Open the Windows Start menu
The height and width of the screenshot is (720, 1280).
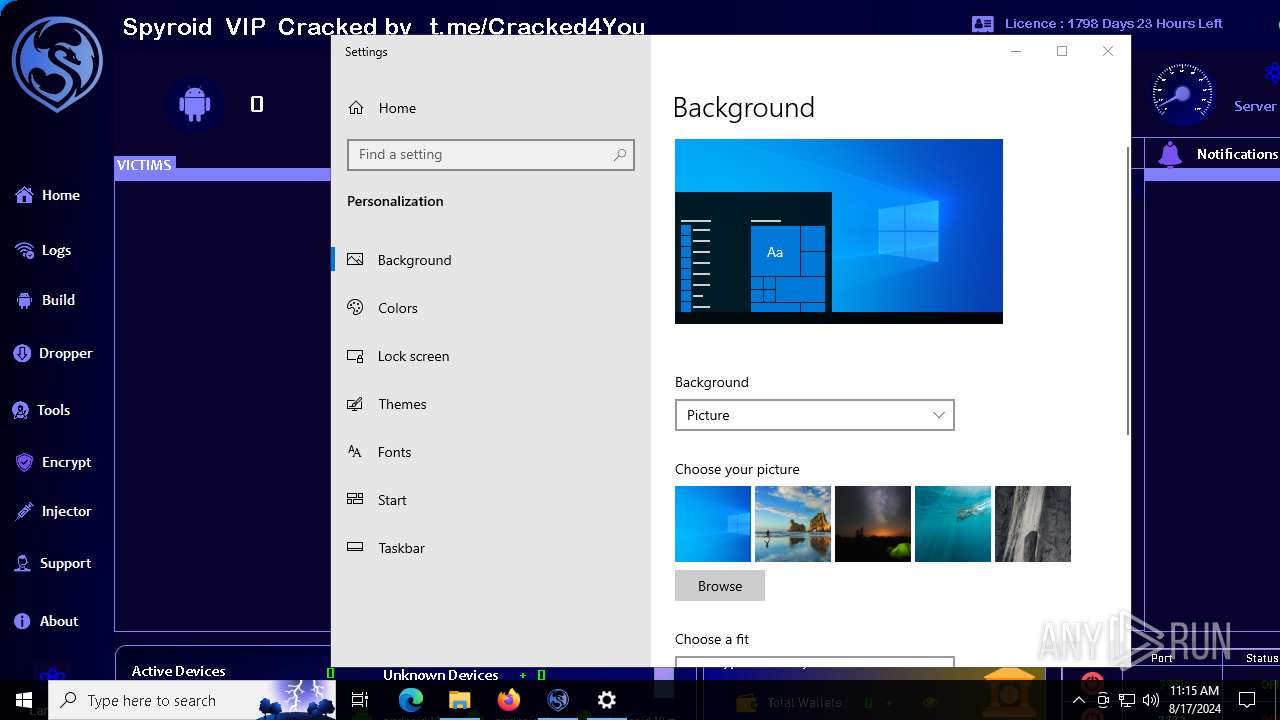tap(24, 700)
